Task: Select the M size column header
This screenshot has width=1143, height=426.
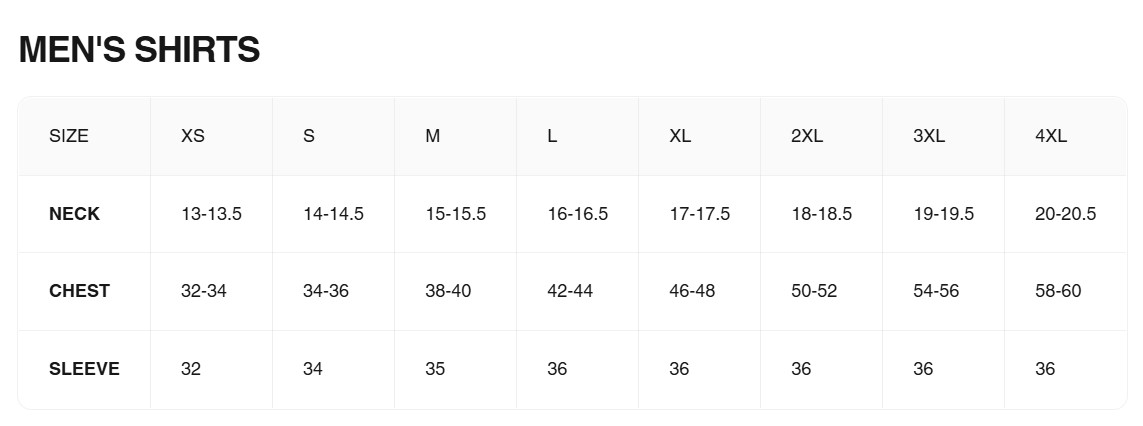Action: pos(432,136)
